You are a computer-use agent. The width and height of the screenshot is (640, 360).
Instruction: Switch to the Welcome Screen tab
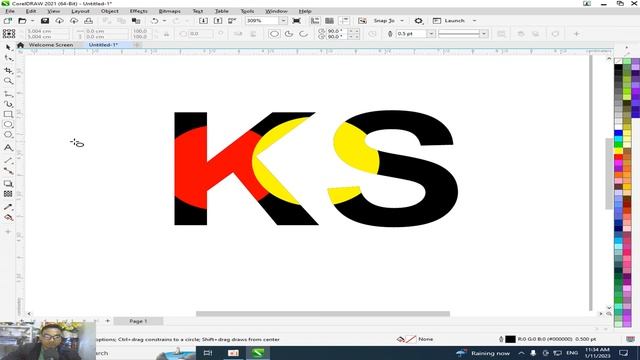coord(51,45)
